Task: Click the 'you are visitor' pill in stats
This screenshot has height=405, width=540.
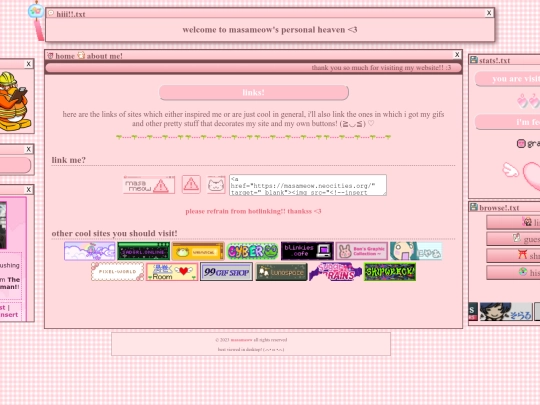Action: [x=508, y=79]
